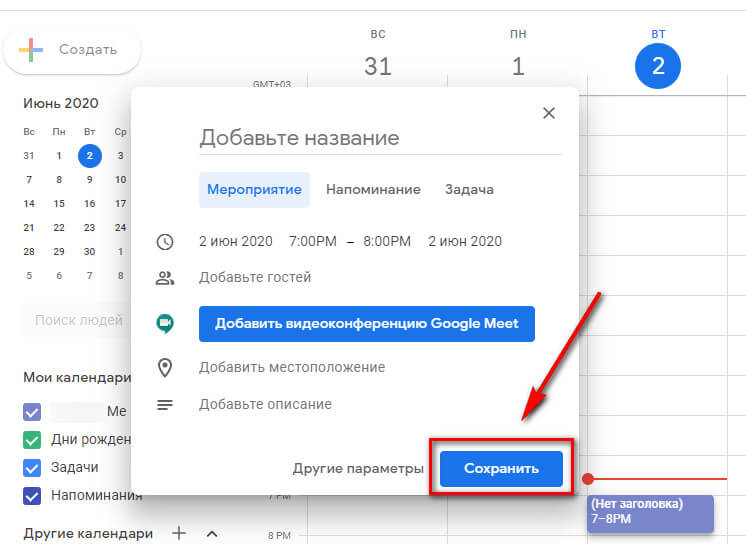Viewport: 746px width, 544px height.
Task: Click the description lines icon
Action: pyautogui.click(x=165, y=405)
